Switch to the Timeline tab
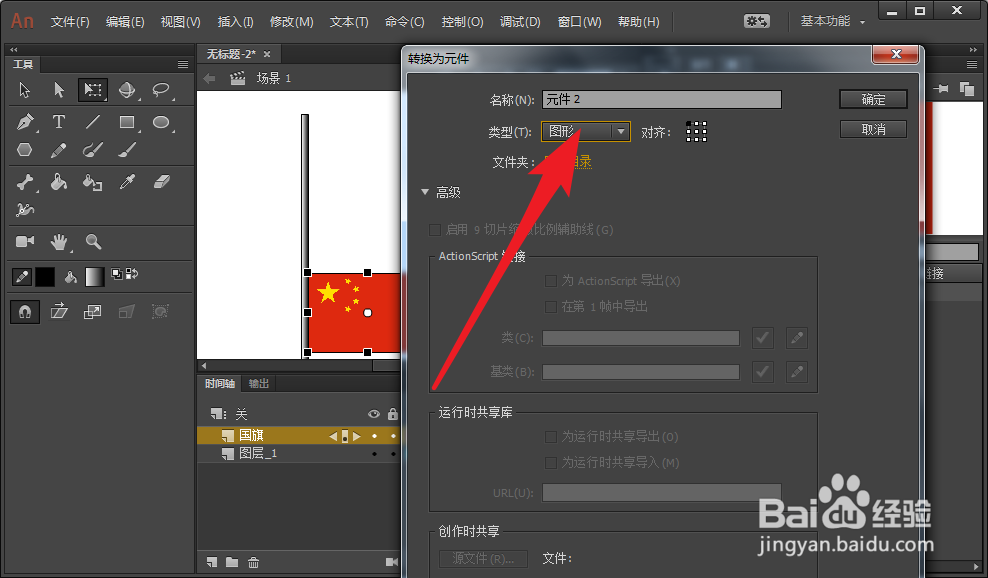 (x=220, y=383)
